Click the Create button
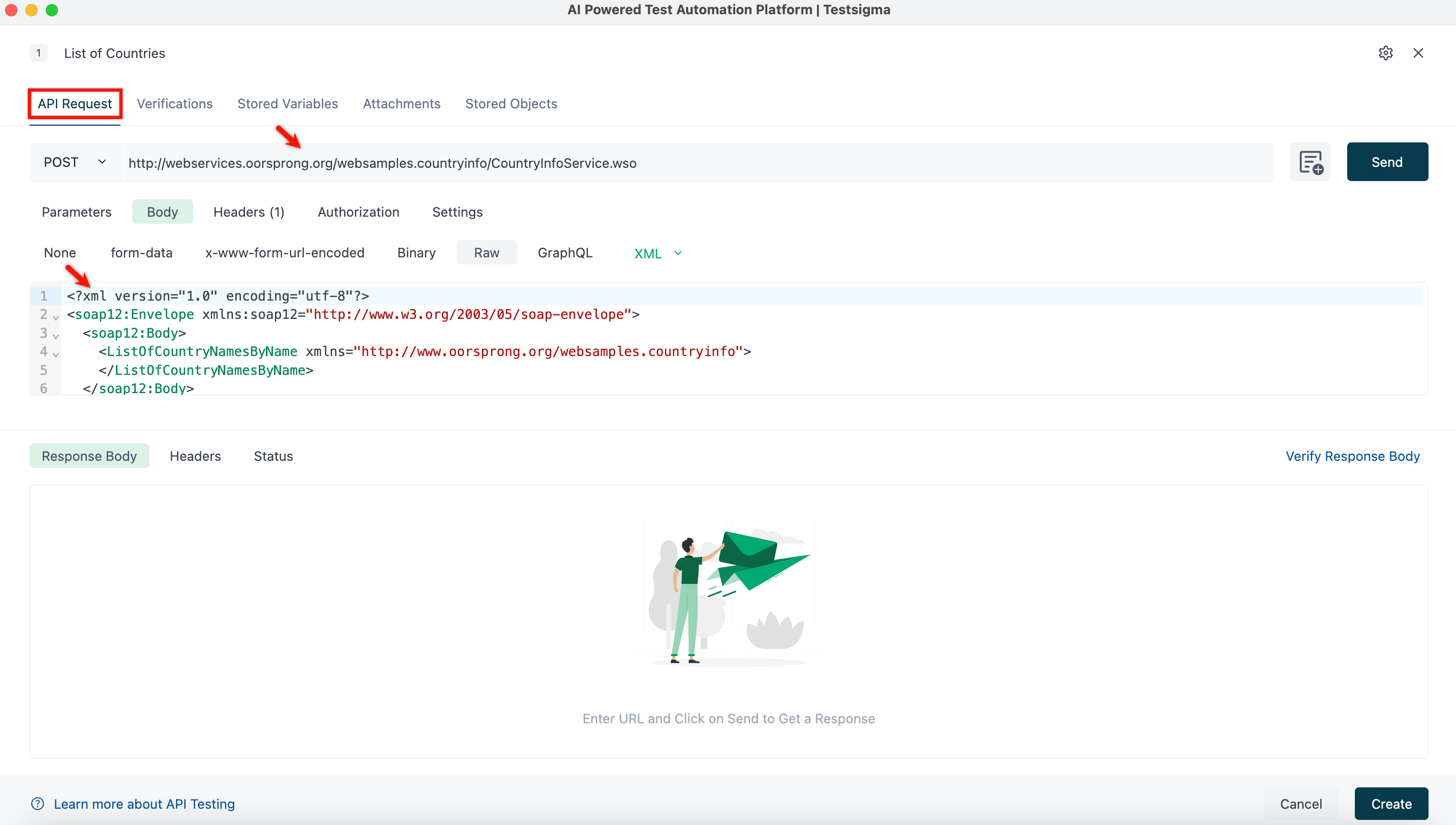 tap(1391, 804)
